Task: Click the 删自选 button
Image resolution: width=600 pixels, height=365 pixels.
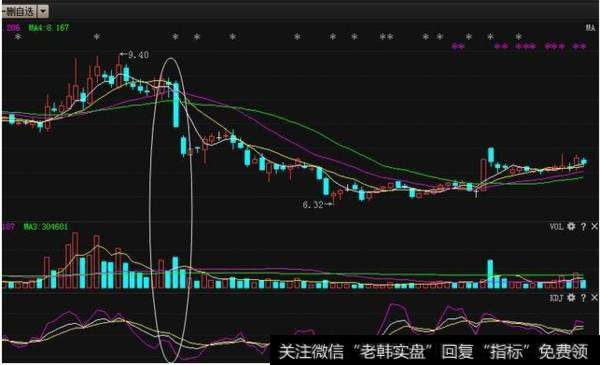Action: click(x=19, y=11)
